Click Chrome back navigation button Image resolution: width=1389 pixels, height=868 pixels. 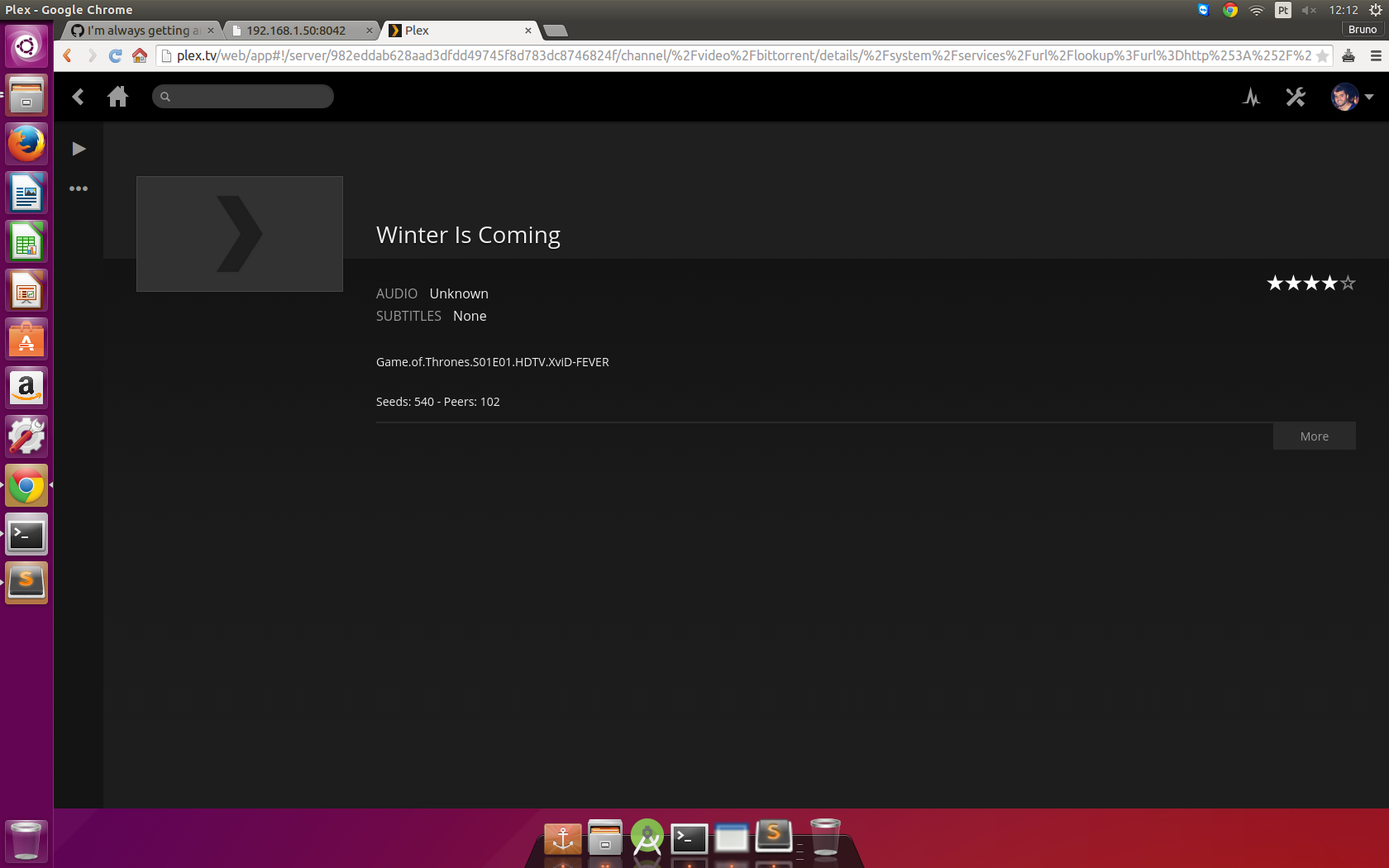click(68, 55)
